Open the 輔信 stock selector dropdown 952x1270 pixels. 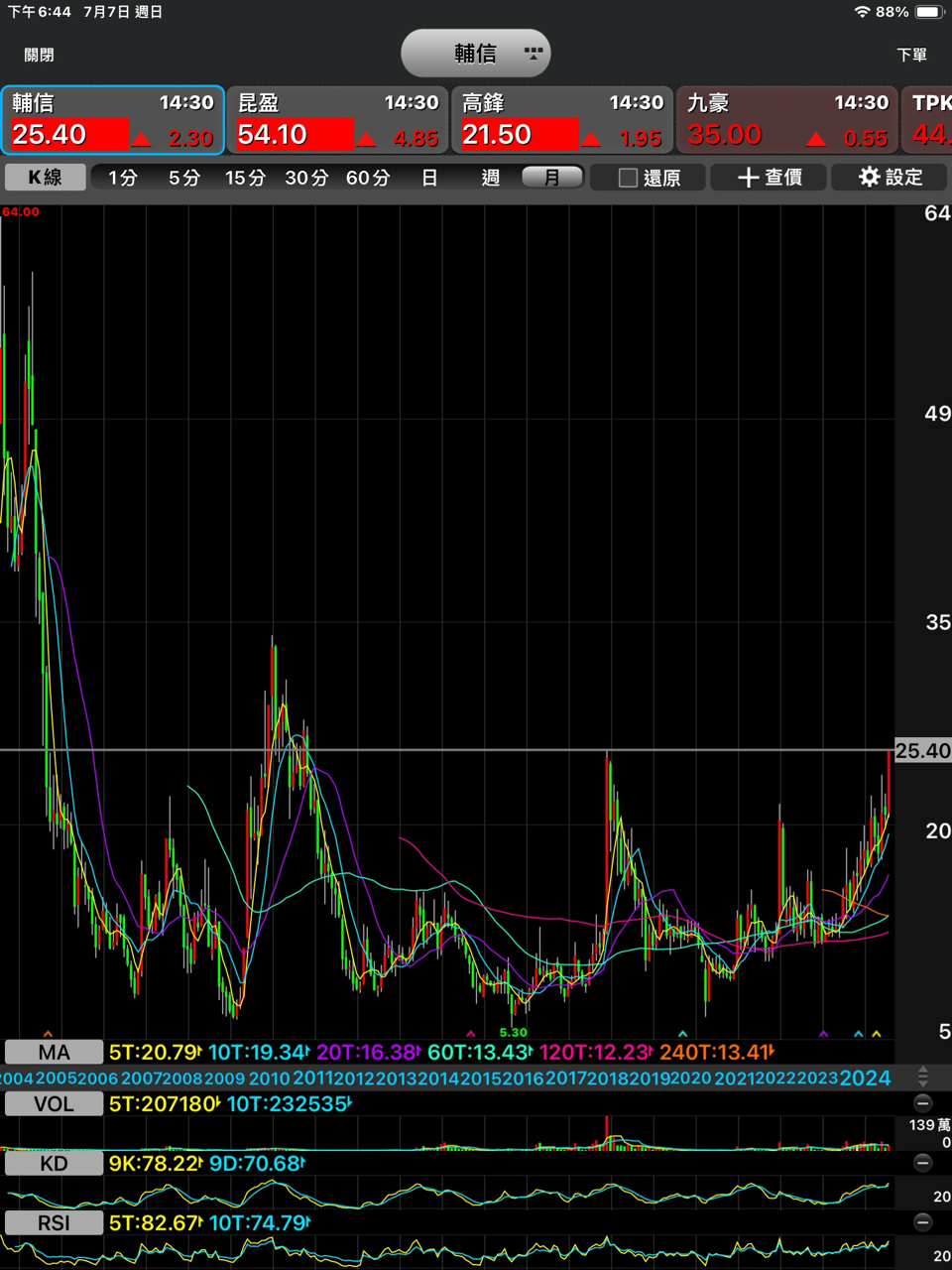(476, 54)
